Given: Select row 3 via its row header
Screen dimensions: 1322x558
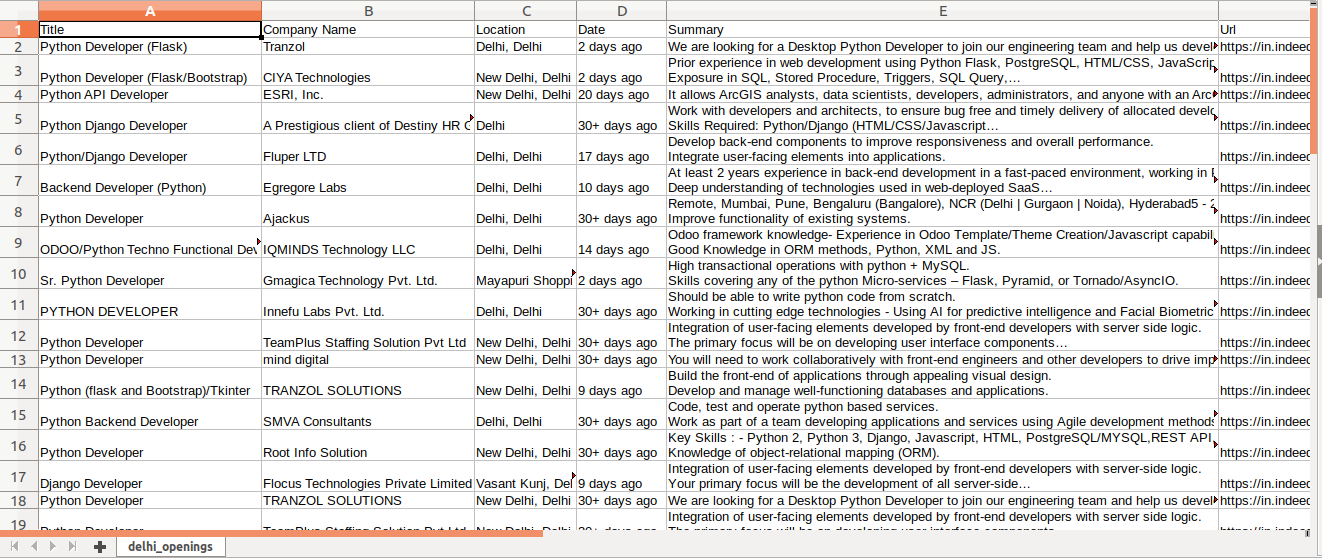Looking at the screenshot, I should pyautogui.click(x=19, y=70).
